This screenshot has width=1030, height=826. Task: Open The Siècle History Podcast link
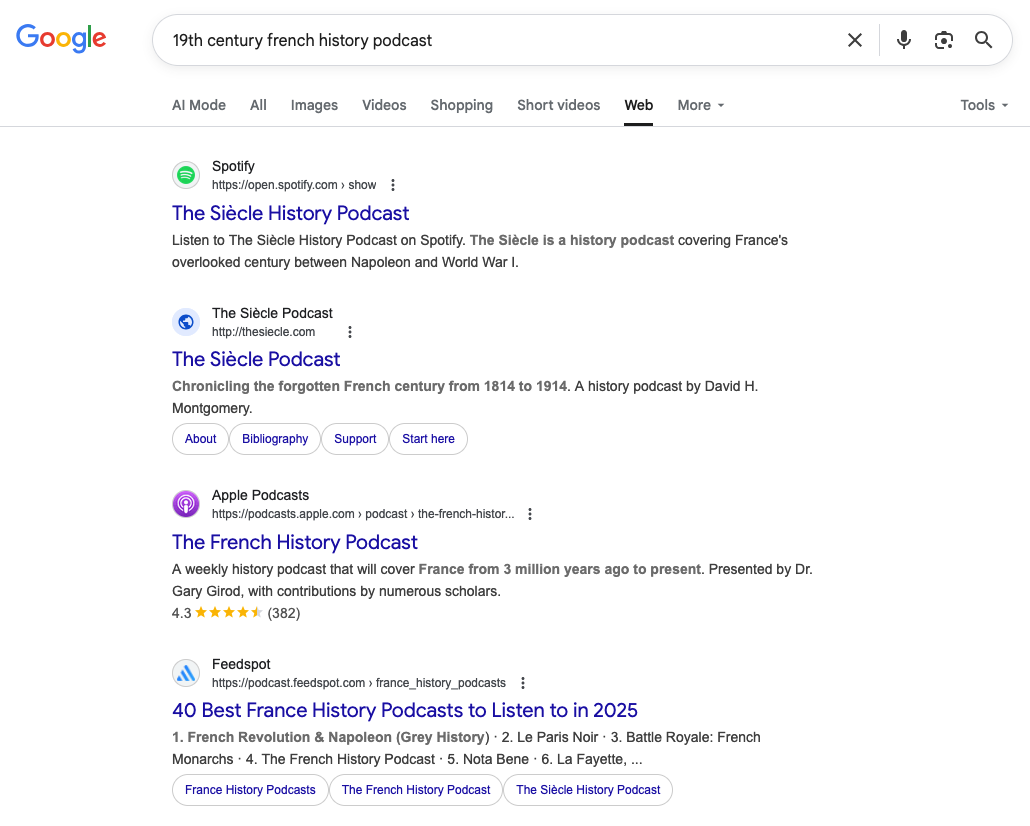290,213
